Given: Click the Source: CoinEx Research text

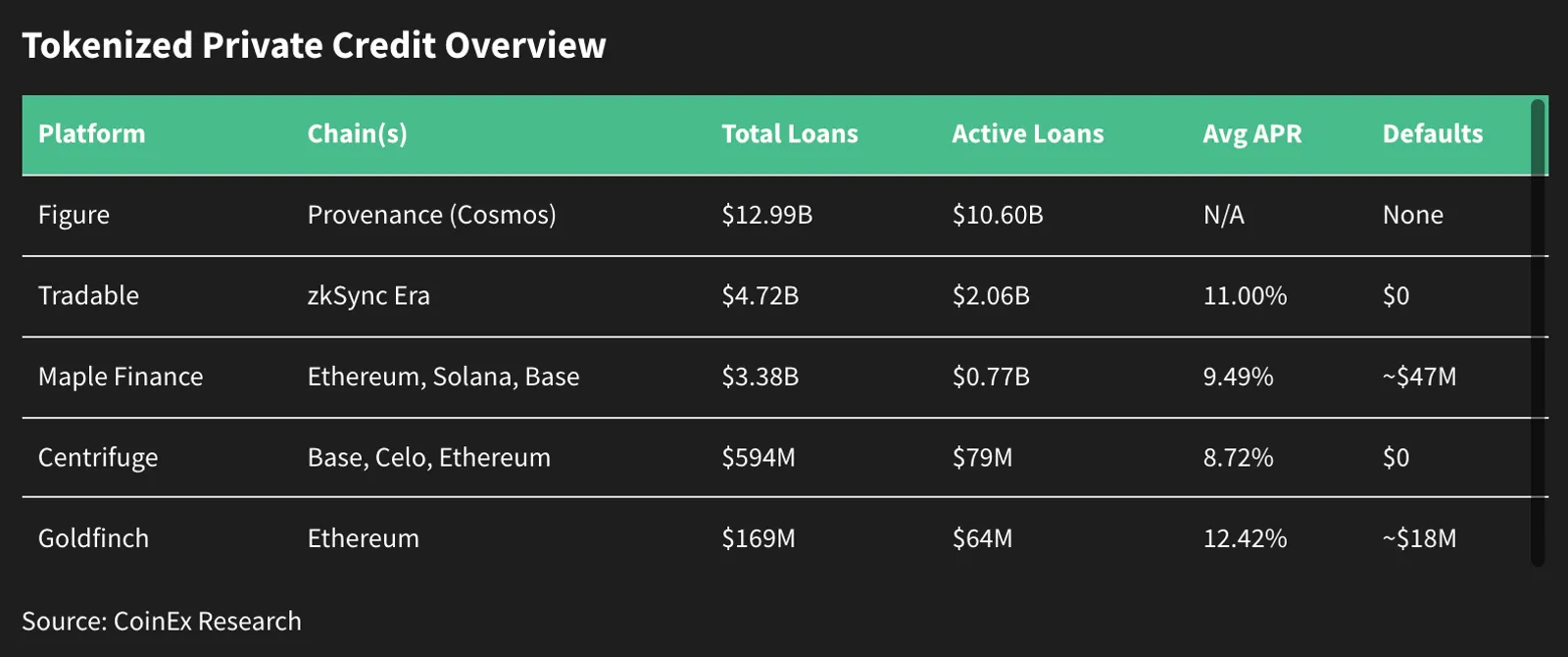Looking at the screenshot, I should coord(162,622).
